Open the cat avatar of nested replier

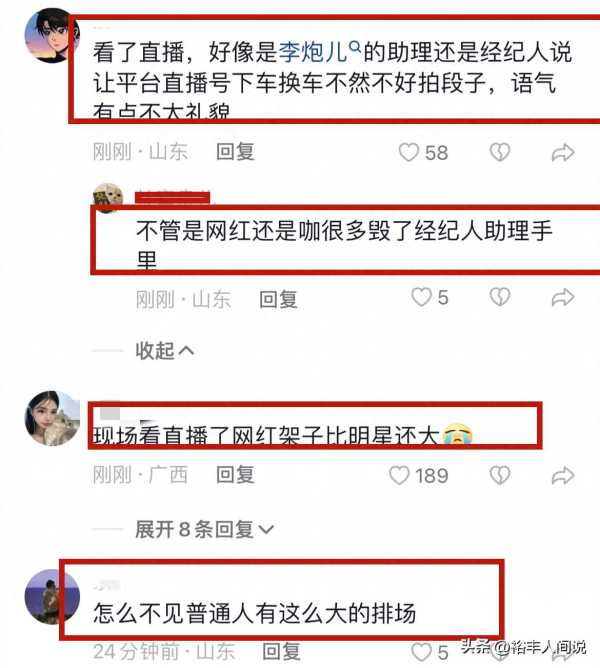click(x=108, y=197)
